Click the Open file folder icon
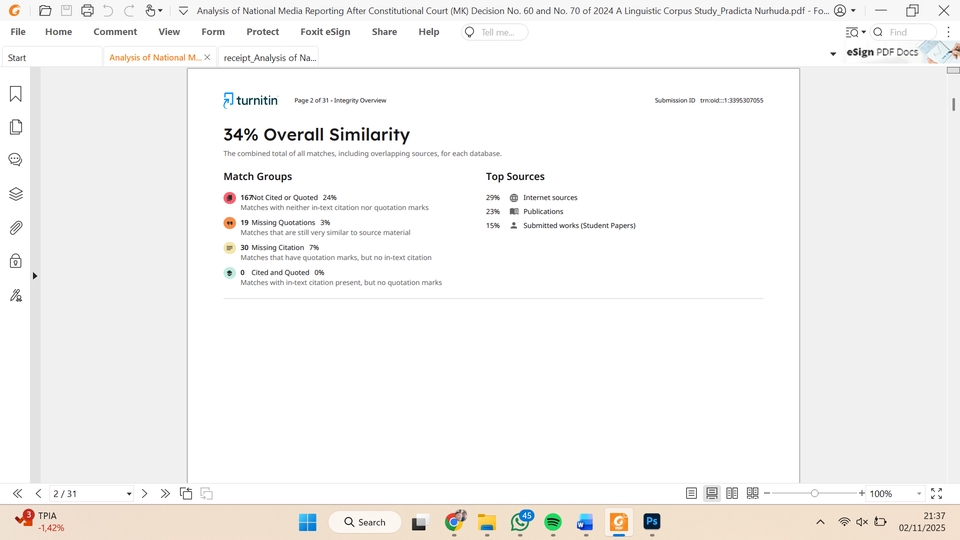Screen dimensions: 960x540 45,11
